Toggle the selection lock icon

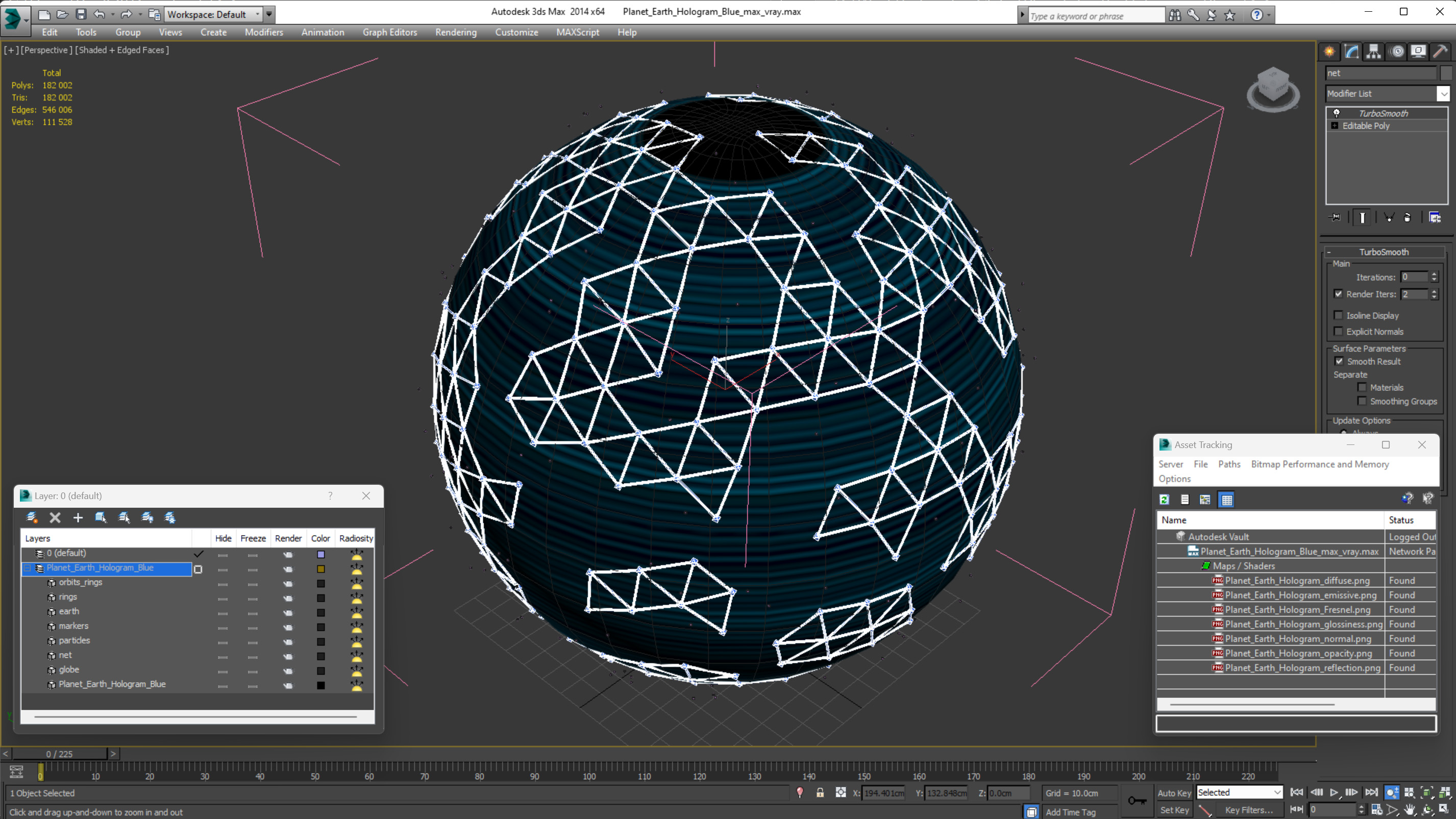pyautogui.click(x=820, y=792)
